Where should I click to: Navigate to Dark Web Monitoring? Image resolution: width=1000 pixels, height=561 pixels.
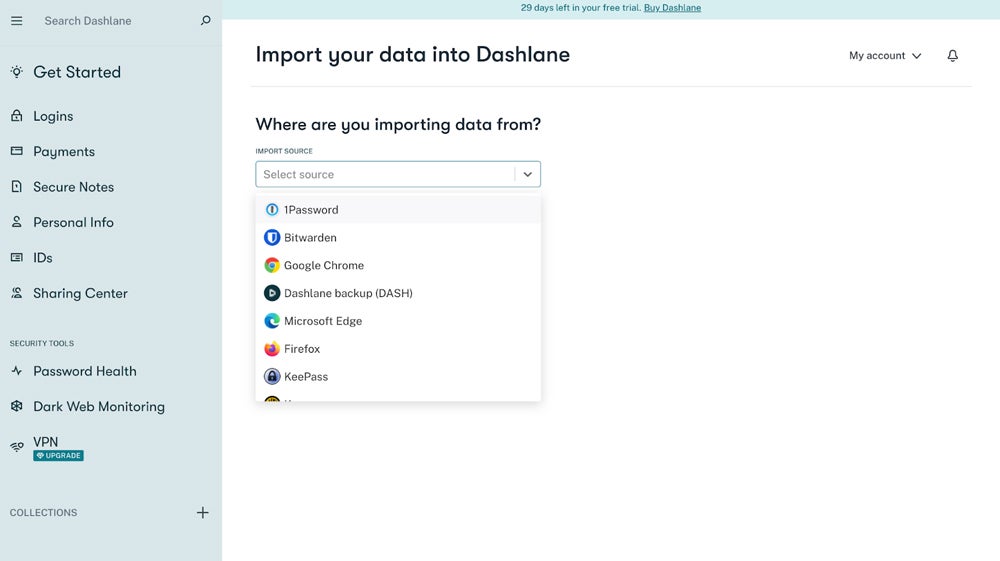(98, 407)
